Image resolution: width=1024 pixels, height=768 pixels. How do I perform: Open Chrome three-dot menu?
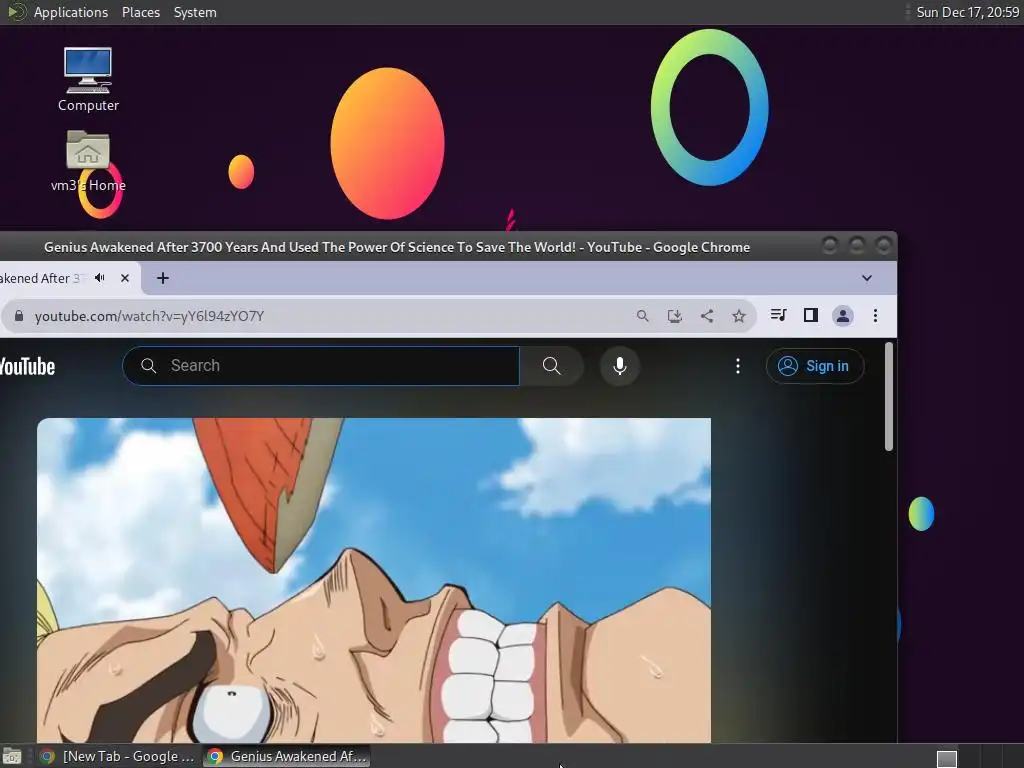click(x=875, y=316)
